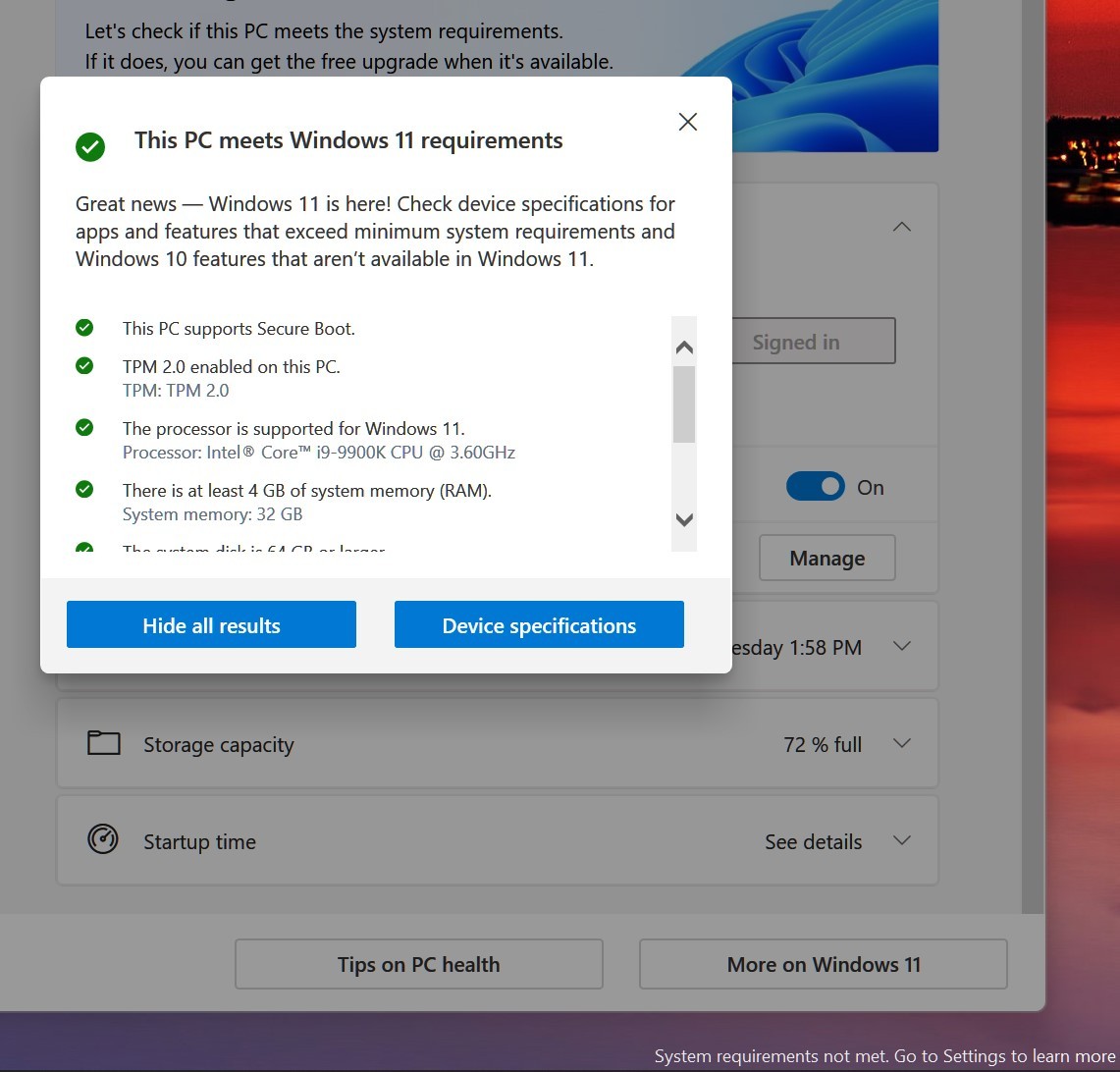Click the Signed in button
1120x1072 pixels.
click(813, 341)
